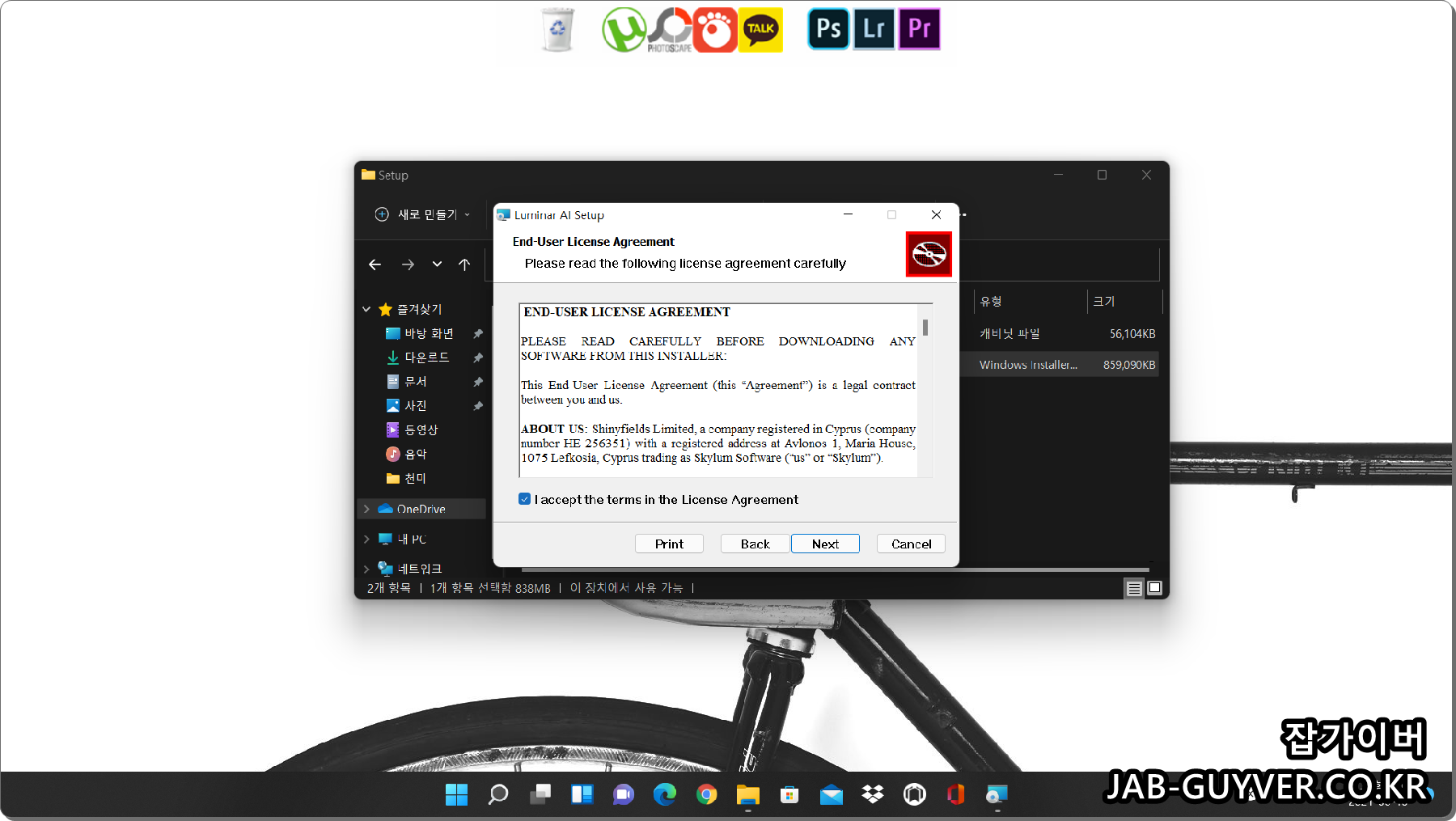Cancel the Luminar AI Setup
The height and width of the screenshot is (821, 1456).
911,544
